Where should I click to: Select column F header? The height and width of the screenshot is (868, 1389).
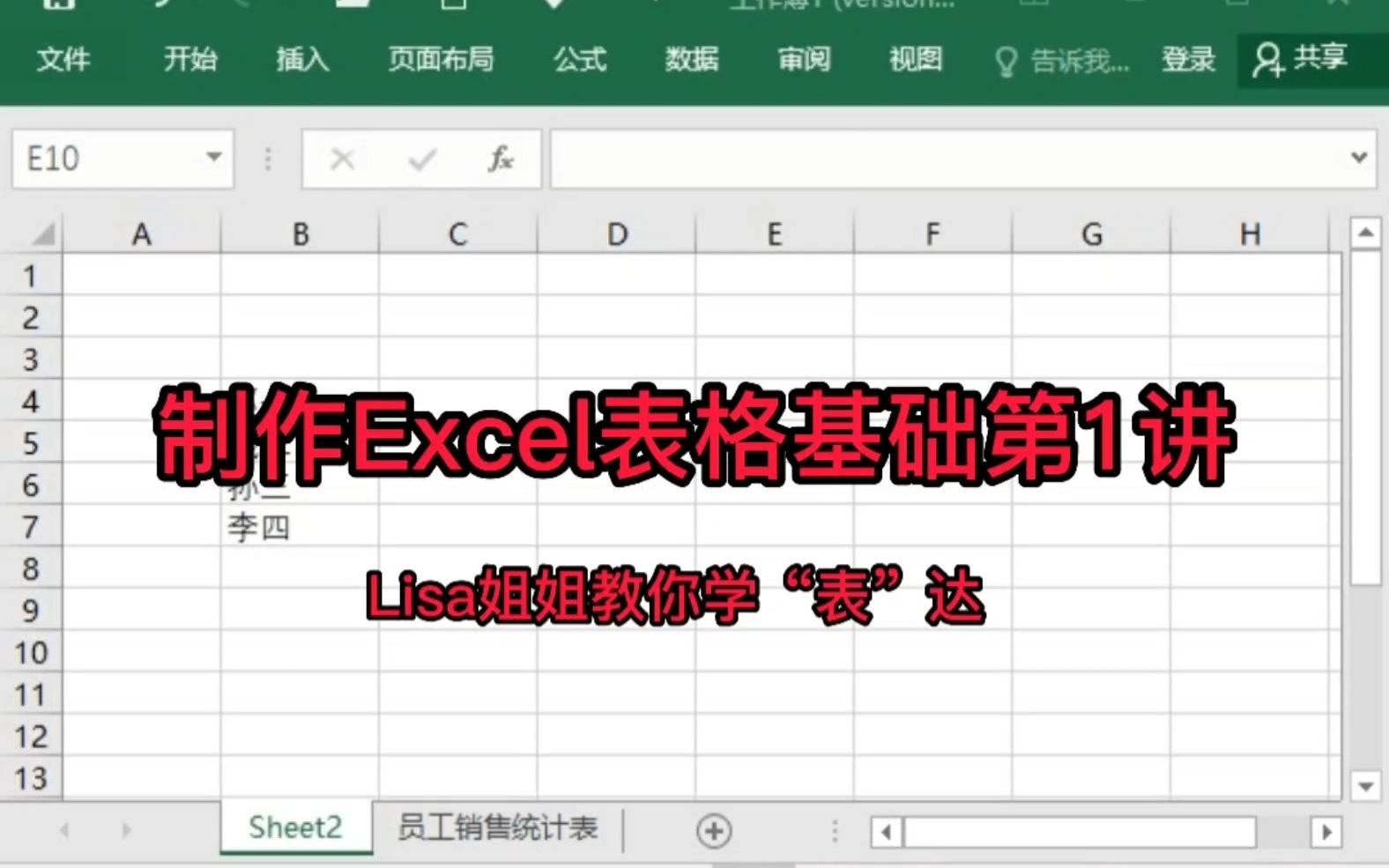(x=932, y=234)
